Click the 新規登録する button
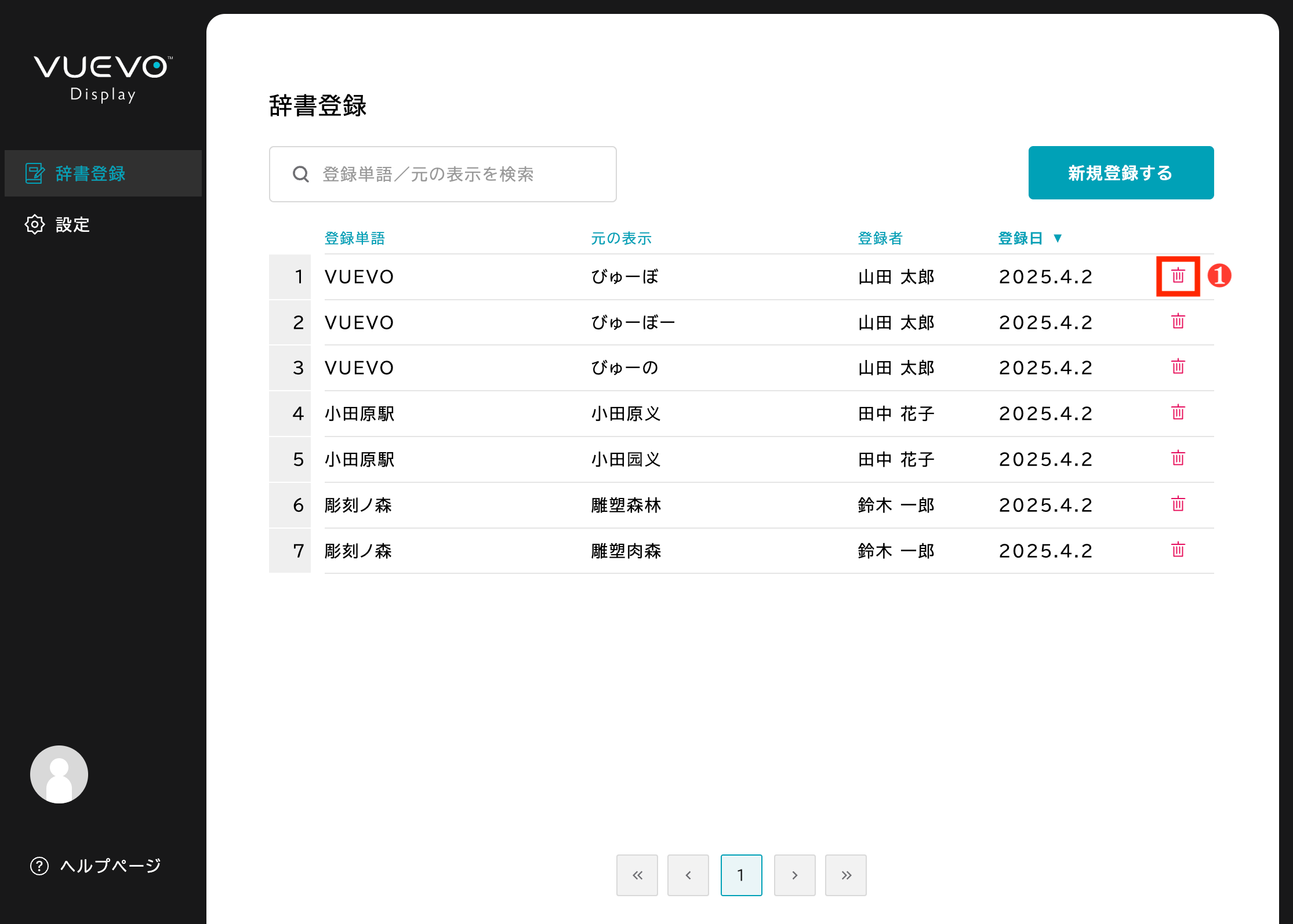 [1120, 172]
